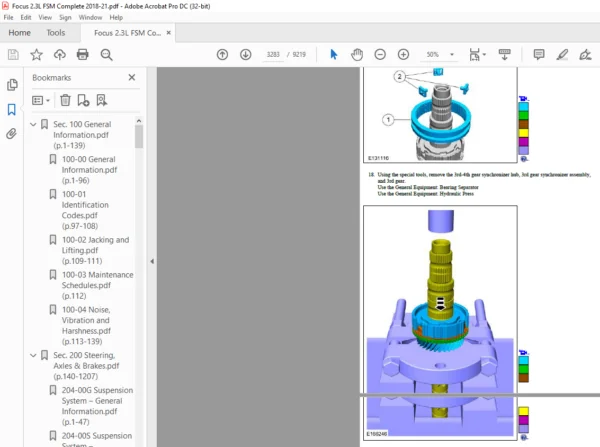600x447 pixels.
Task: Open 100-00 General Information.pdf bookmark
Action: (x=89, y=170)
